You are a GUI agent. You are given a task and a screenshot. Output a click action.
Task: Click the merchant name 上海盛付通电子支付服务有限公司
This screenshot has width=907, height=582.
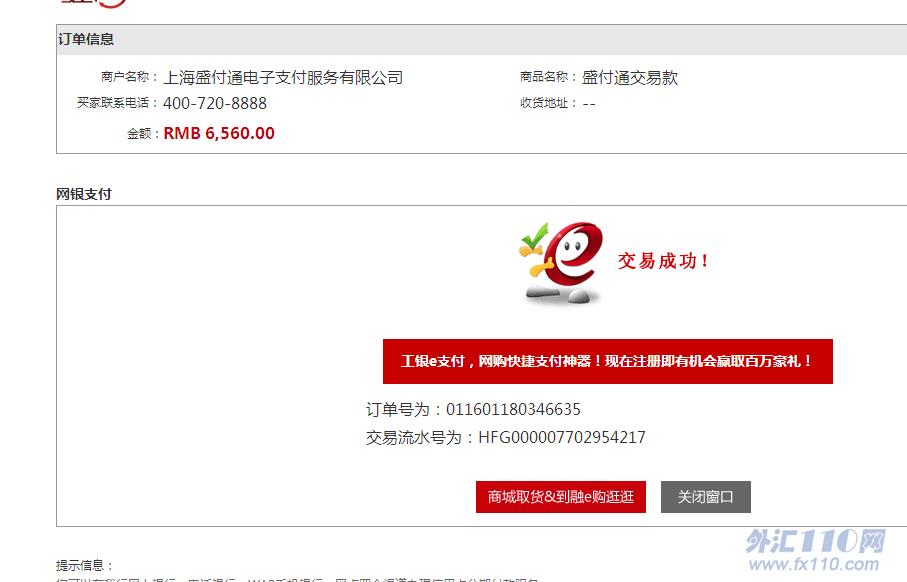point(283,77)
